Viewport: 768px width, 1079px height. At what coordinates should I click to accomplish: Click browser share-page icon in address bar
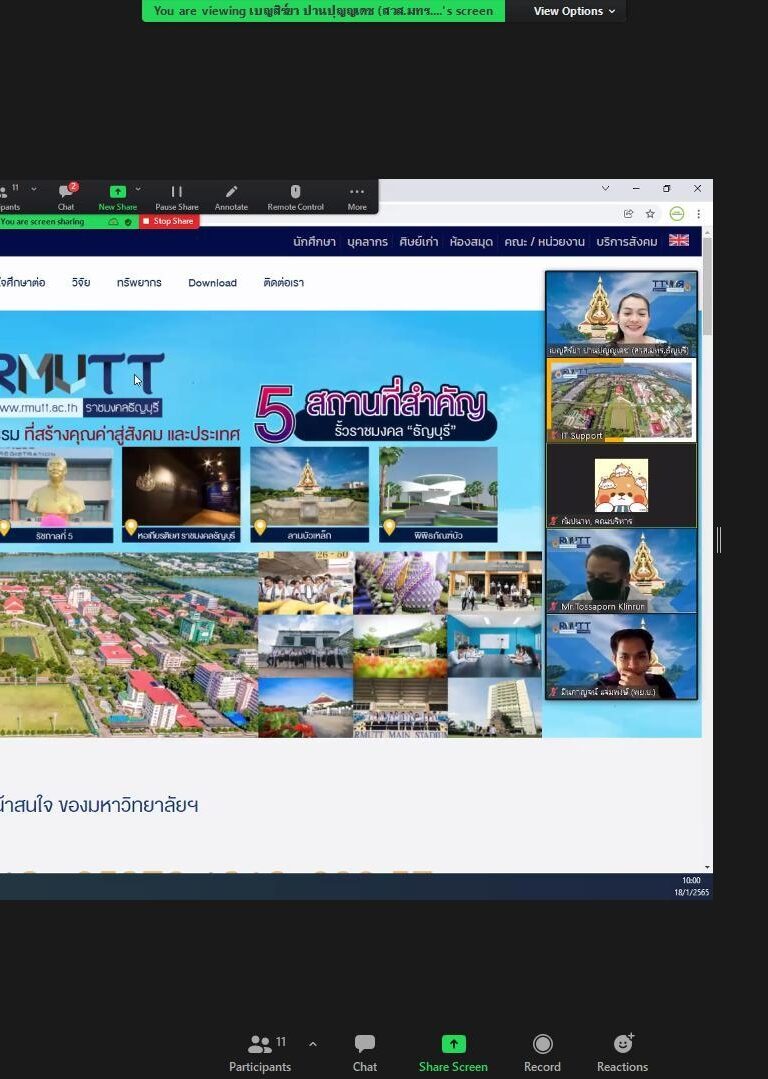coord(628,214)
